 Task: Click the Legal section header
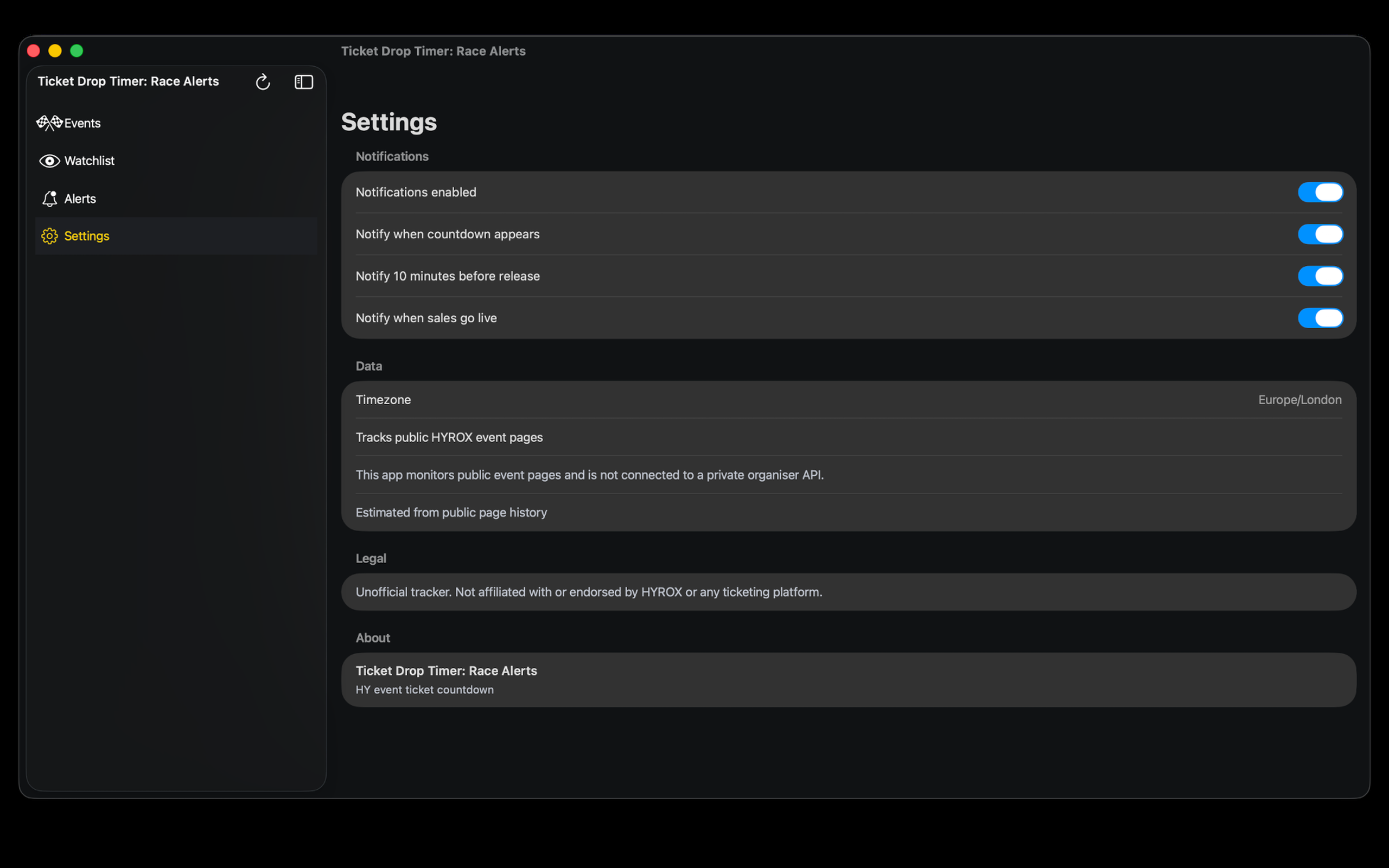pos(371,559)
